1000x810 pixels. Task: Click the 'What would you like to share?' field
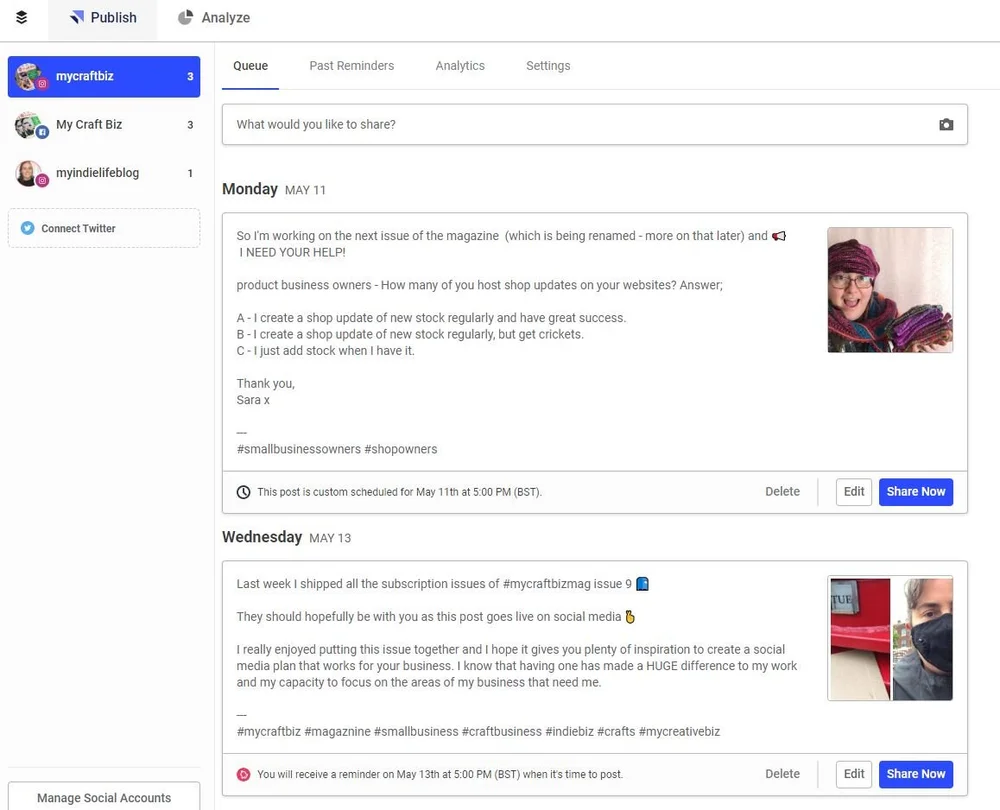pos(594,124)
